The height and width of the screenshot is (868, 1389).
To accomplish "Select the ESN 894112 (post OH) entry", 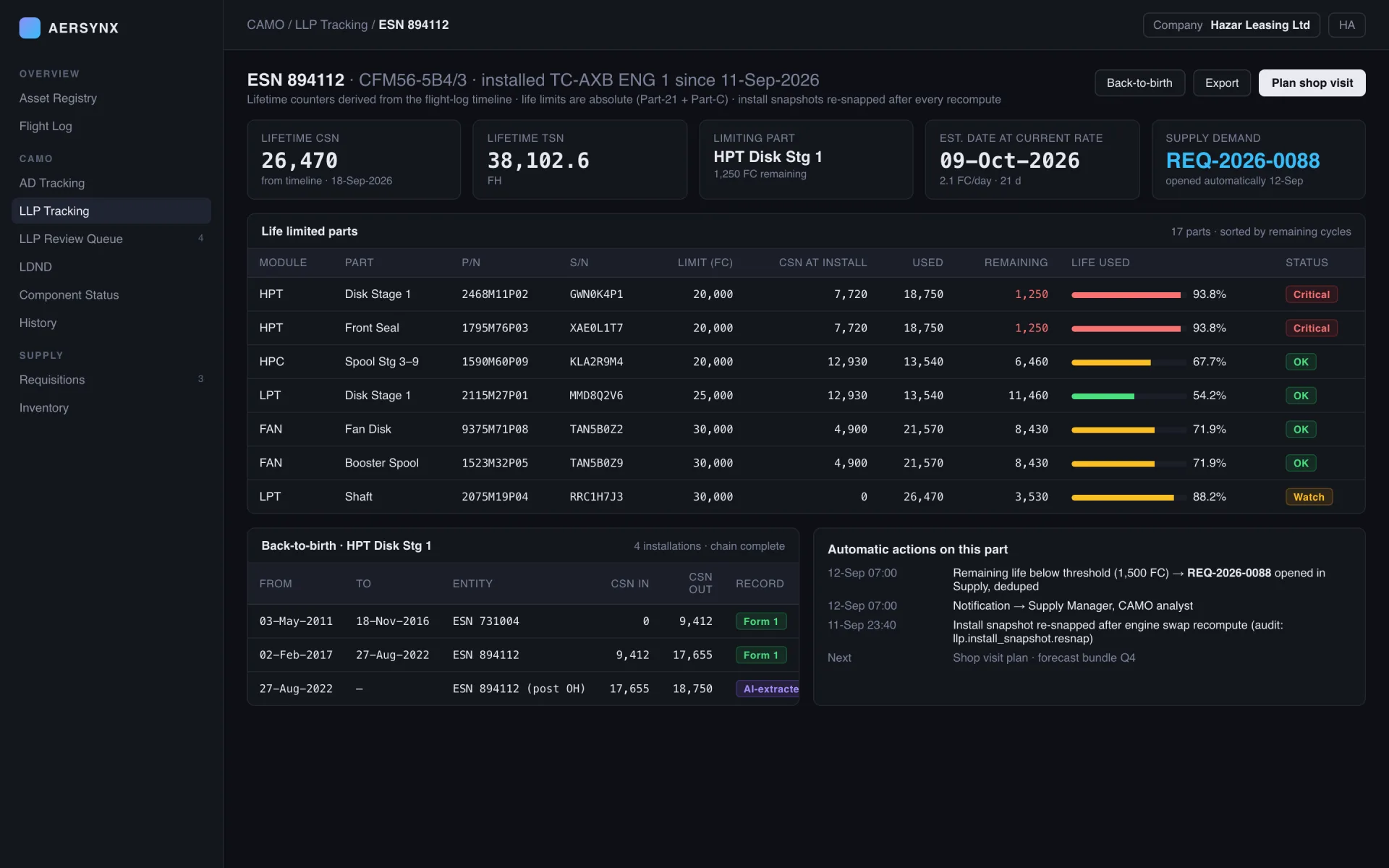I will 519,689.
